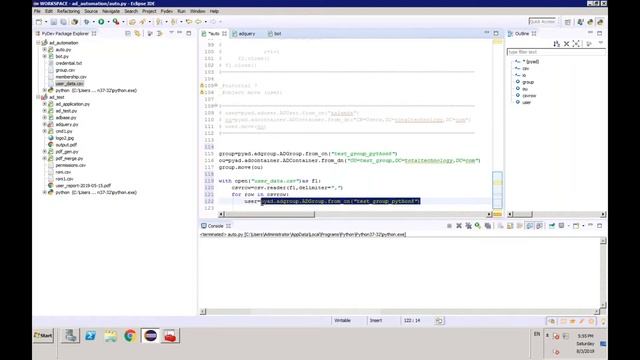Viewport: 640px width, 360px height.
Task: Select adquery.py in Package Explorer
Action: (67, 124)
